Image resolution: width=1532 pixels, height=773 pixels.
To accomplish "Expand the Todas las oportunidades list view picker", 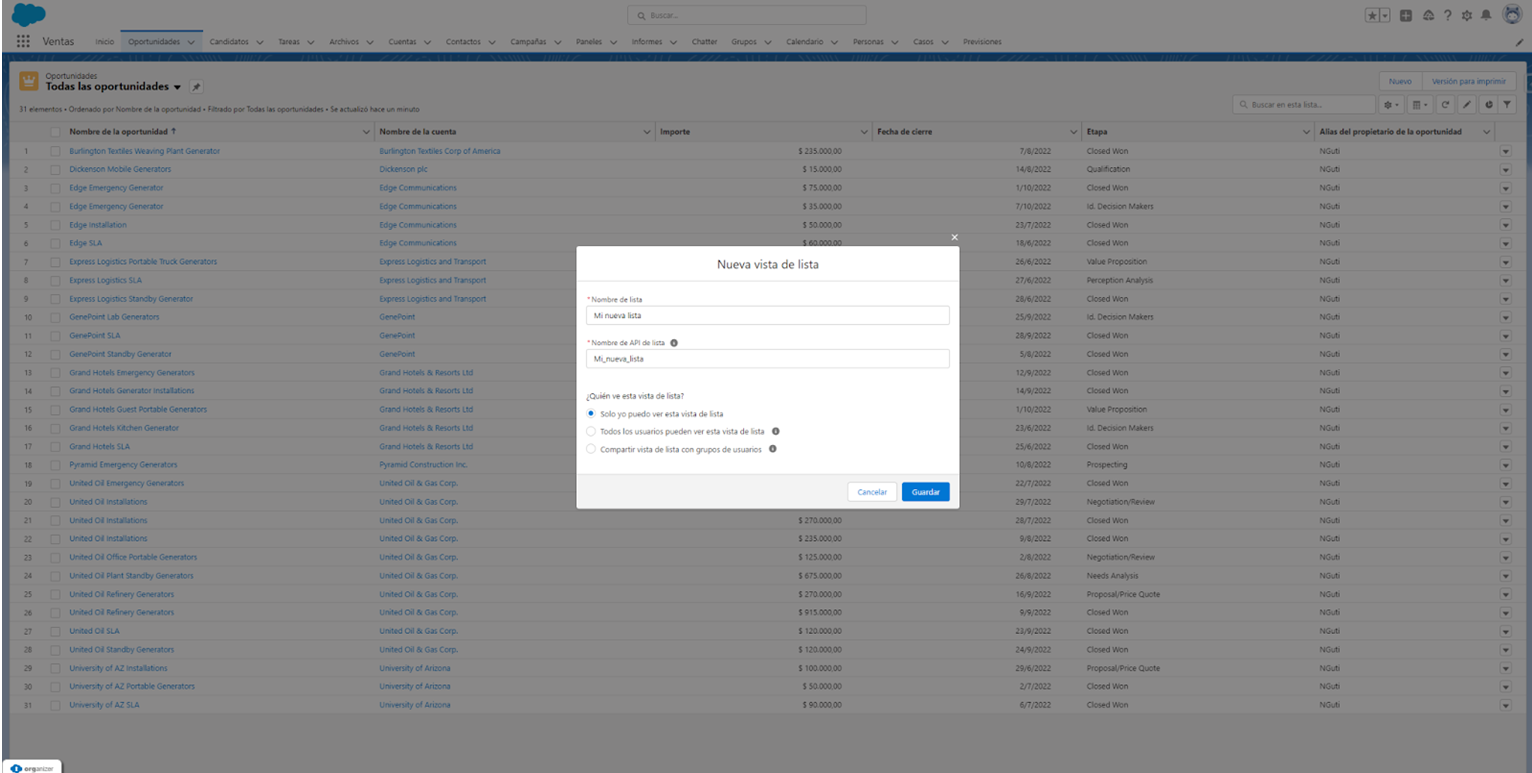I will 177,87.
